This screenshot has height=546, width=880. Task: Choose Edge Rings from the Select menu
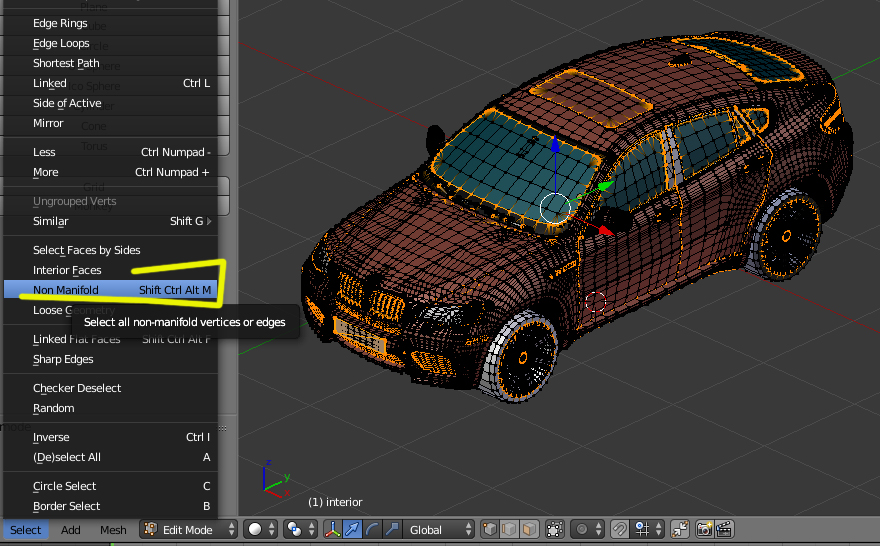click(x=111, y=23)
